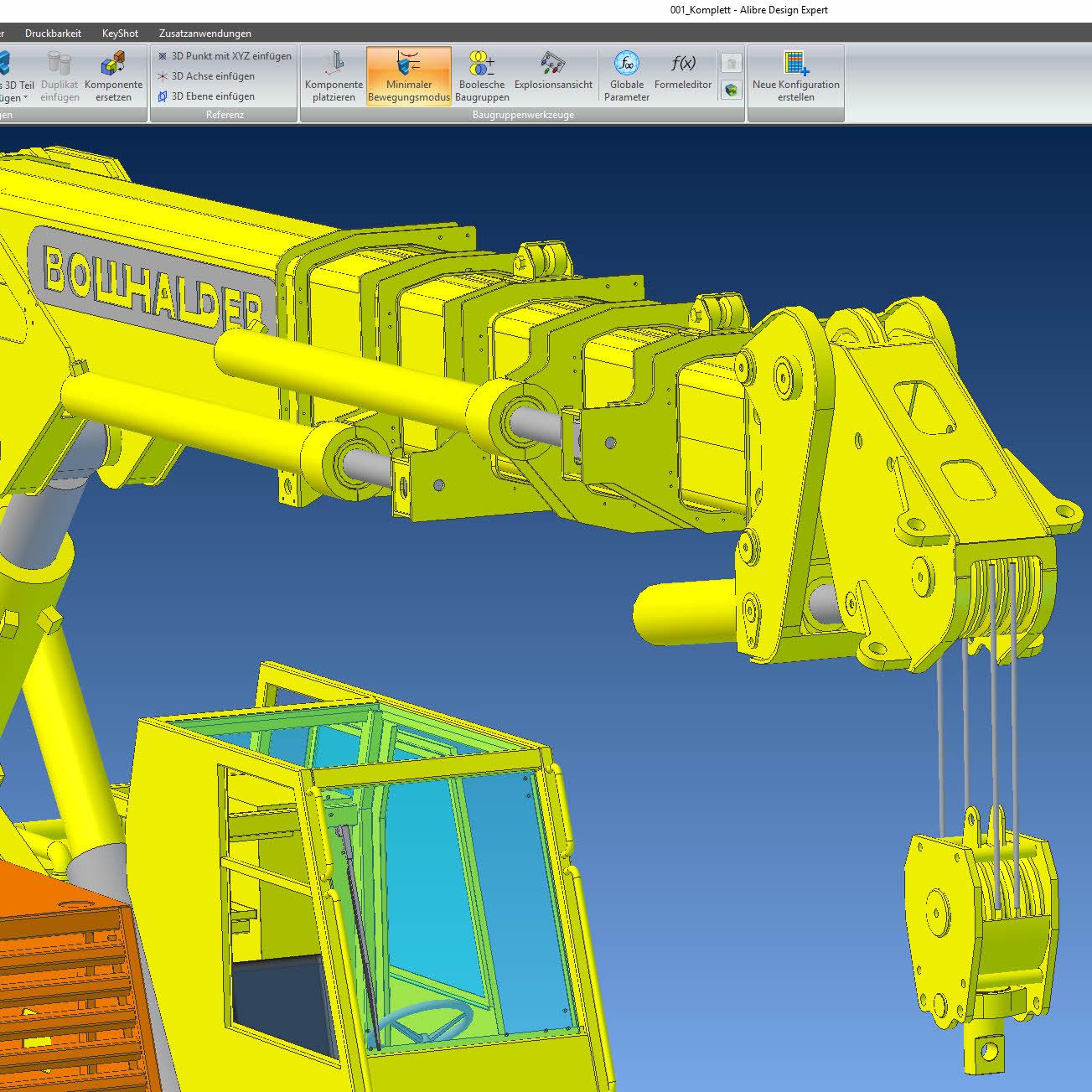Click Komponente platzieren tool
The width and height of the screenshot is (1092, 1092).
point(334,76)
